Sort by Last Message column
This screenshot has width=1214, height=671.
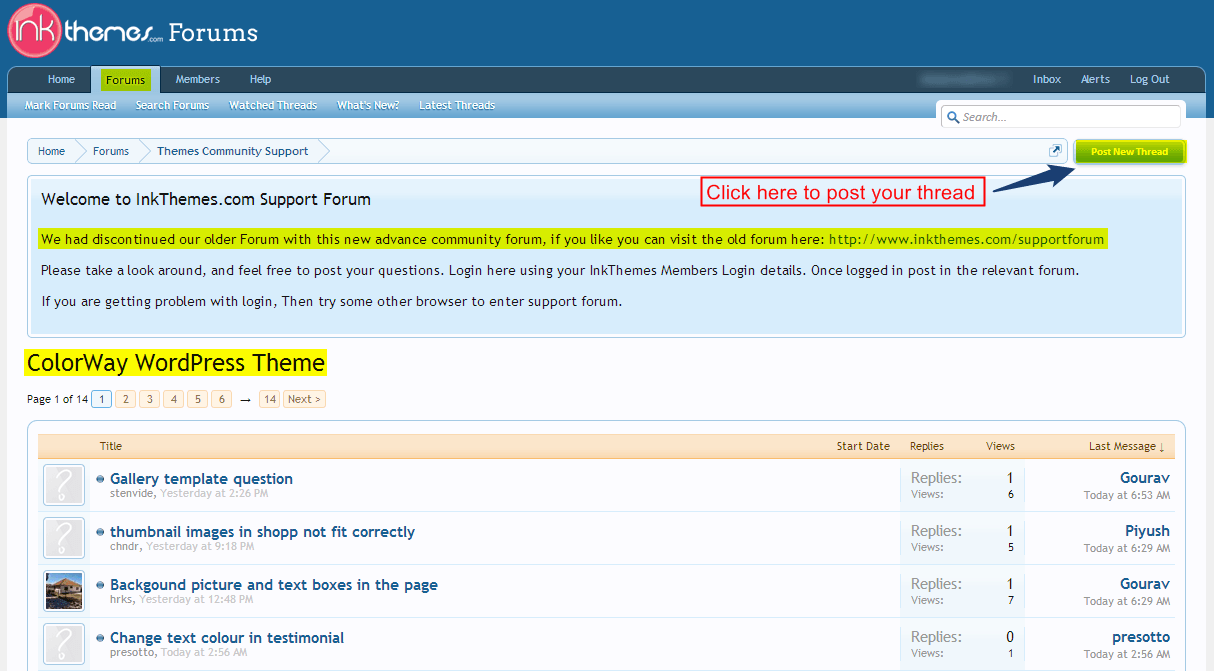(1127, 446)
